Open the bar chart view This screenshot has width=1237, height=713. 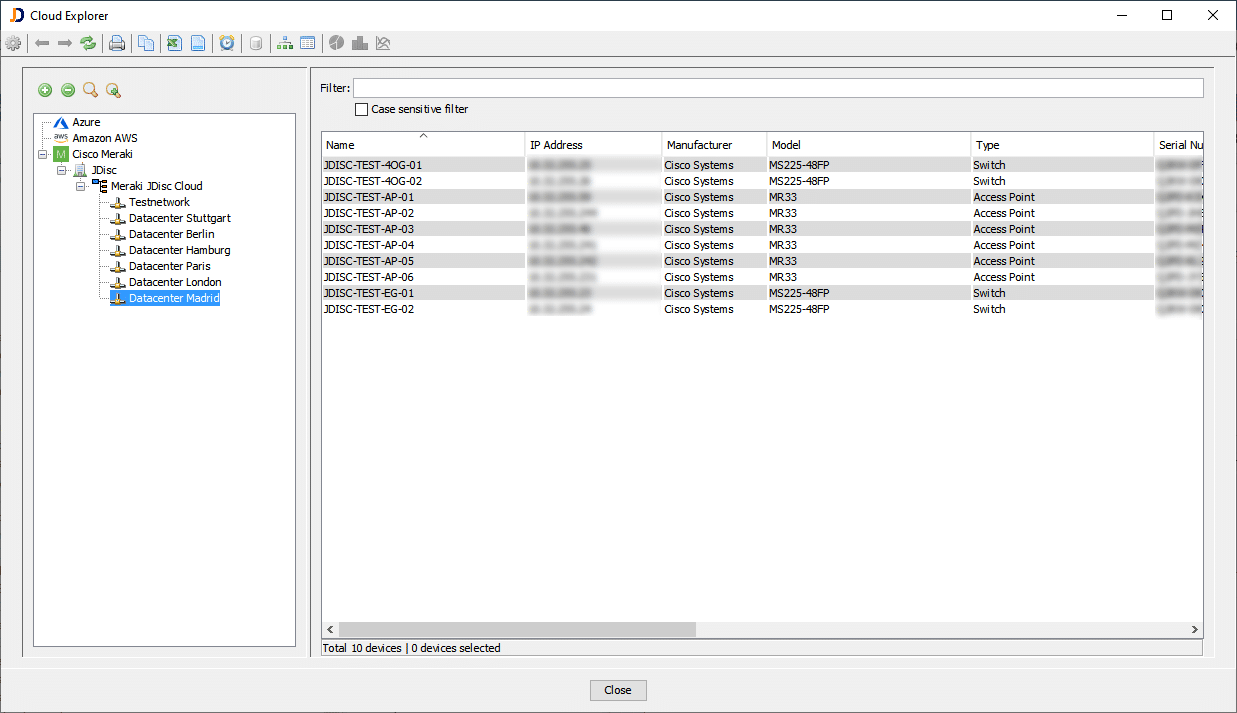(x=360, y=43)
